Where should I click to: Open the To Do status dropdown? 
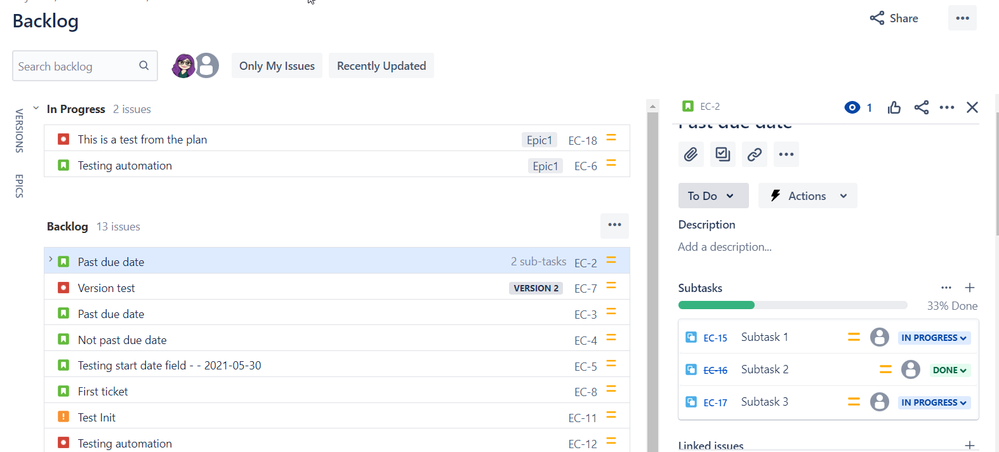(x=714, y=196)
